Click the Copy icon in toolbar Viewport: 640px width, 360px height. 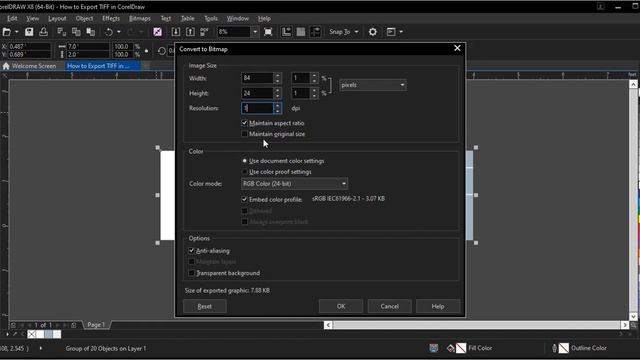point(76,32)
